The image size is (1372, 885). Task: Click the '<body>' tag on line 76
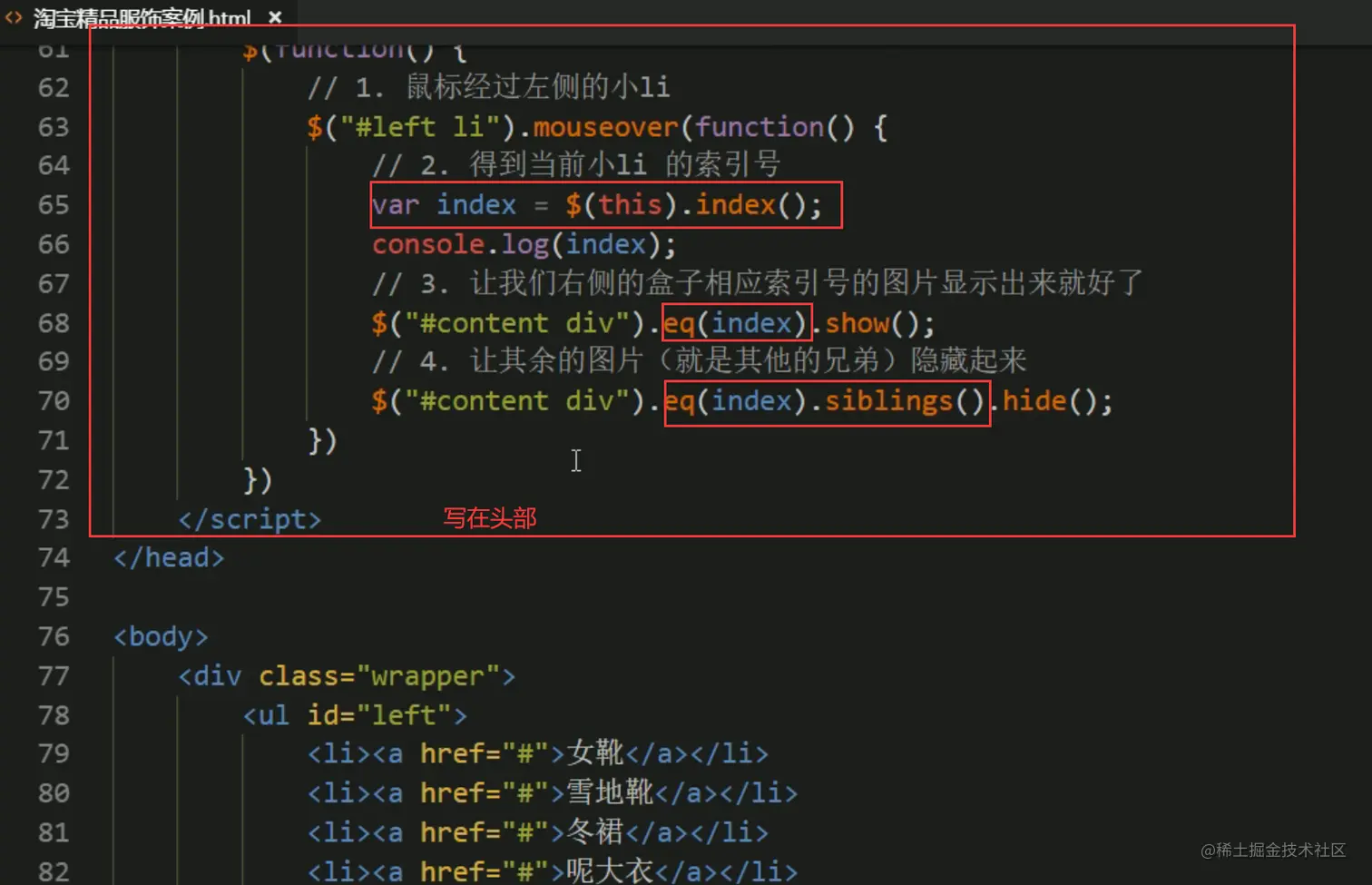coord(161,637)
